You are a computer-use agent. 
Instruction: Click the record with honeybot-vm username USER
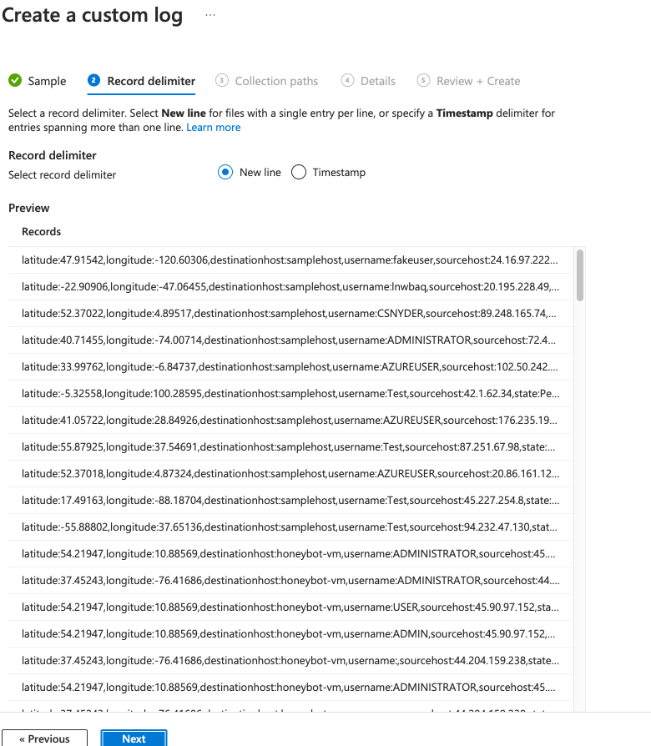pos(290,605)
